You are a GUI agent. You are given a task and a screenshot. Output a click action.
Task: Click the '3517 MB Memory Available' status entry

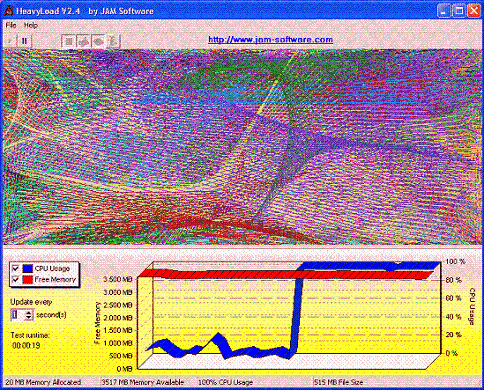pyautogui.click(x=143, y=382)
